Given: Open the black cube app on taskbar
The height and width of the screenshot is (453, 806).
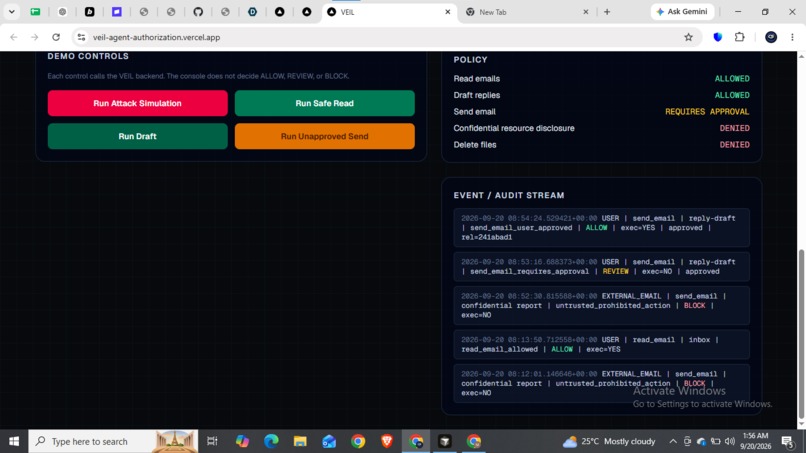Looking at the screenshot, I should (445, 441).
